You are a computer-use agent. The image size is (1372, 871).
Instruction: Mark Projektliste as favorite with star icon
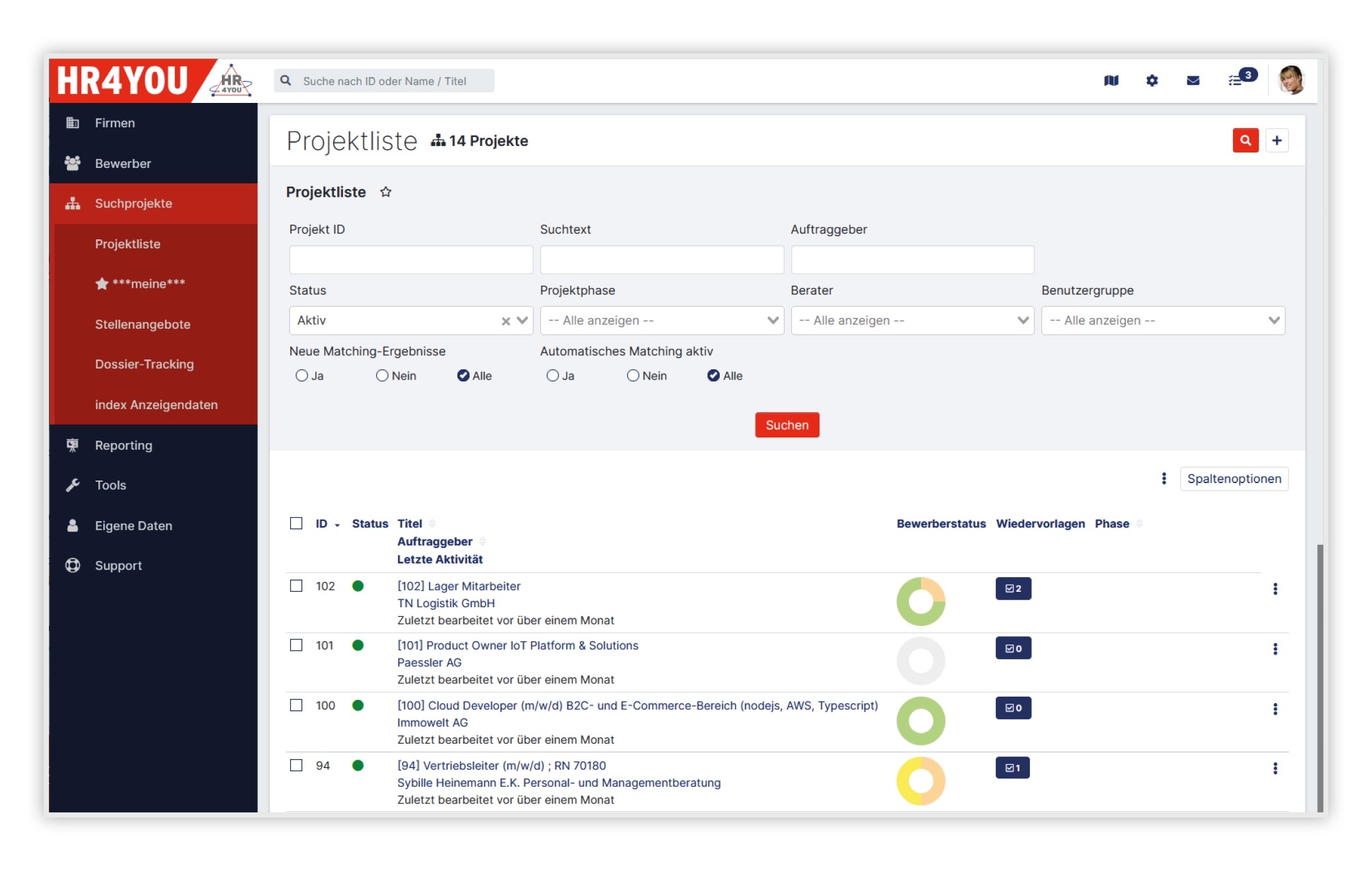click(x=385, y=192)
